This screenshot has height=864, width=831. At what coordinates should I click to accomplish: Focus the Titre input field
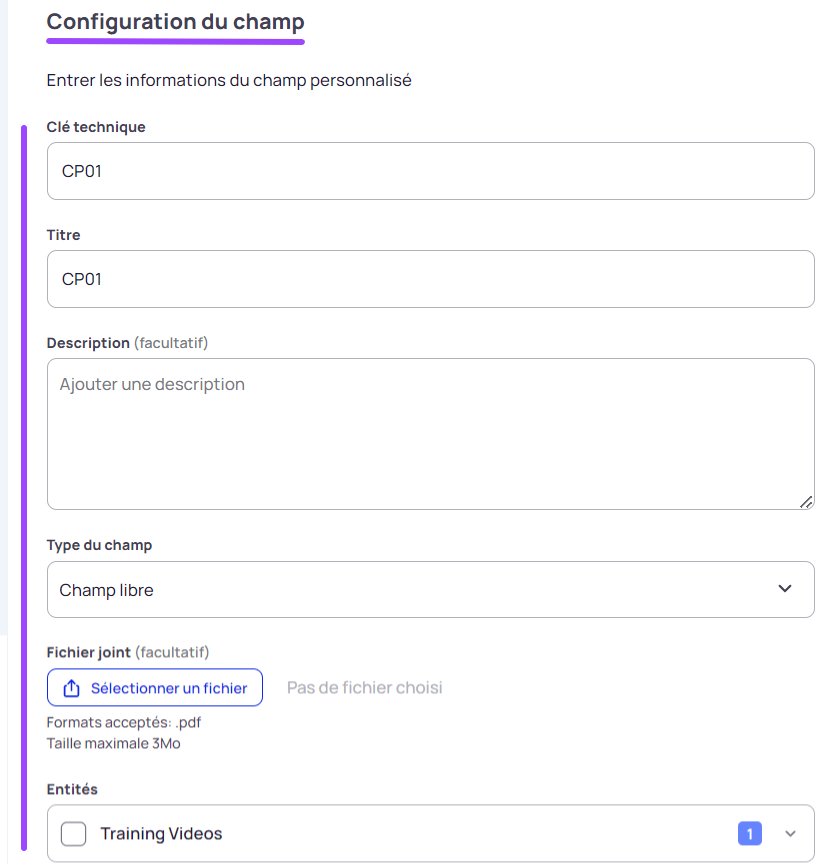(430, 279)
